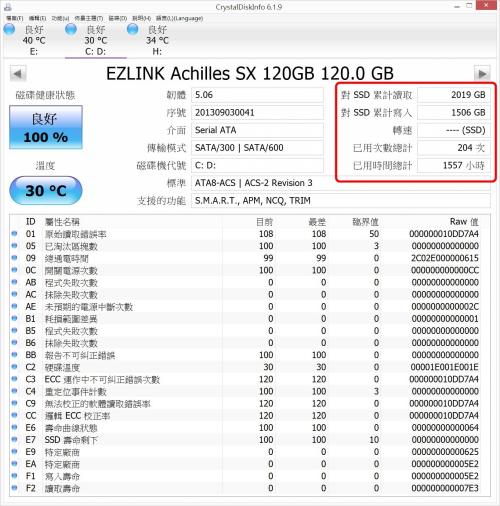Click the status dot of attribute E6
This screenshot has height=506, width=500.
14,428
